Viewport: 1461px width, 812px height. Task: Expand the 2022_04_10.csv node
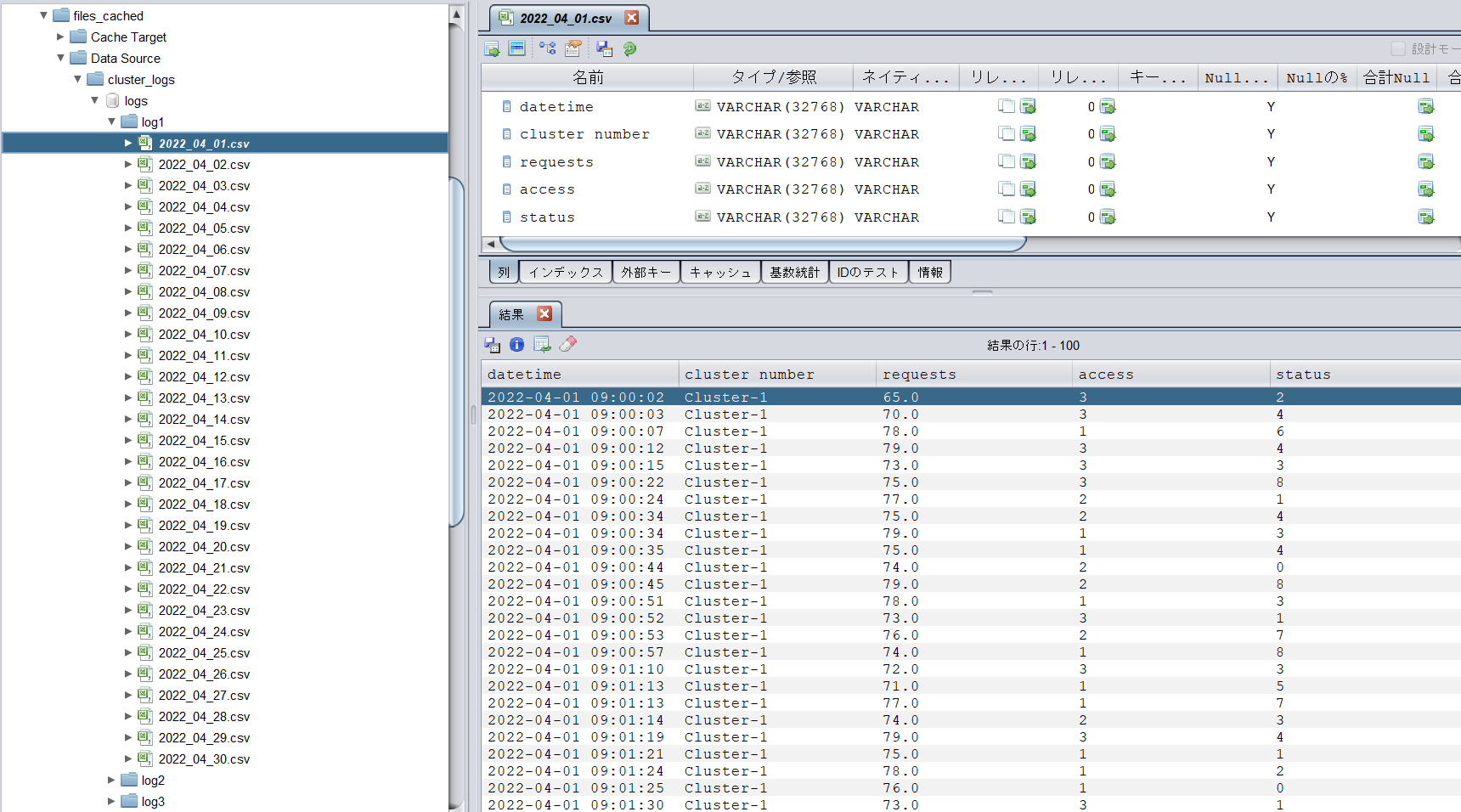(x=128, y=334)
